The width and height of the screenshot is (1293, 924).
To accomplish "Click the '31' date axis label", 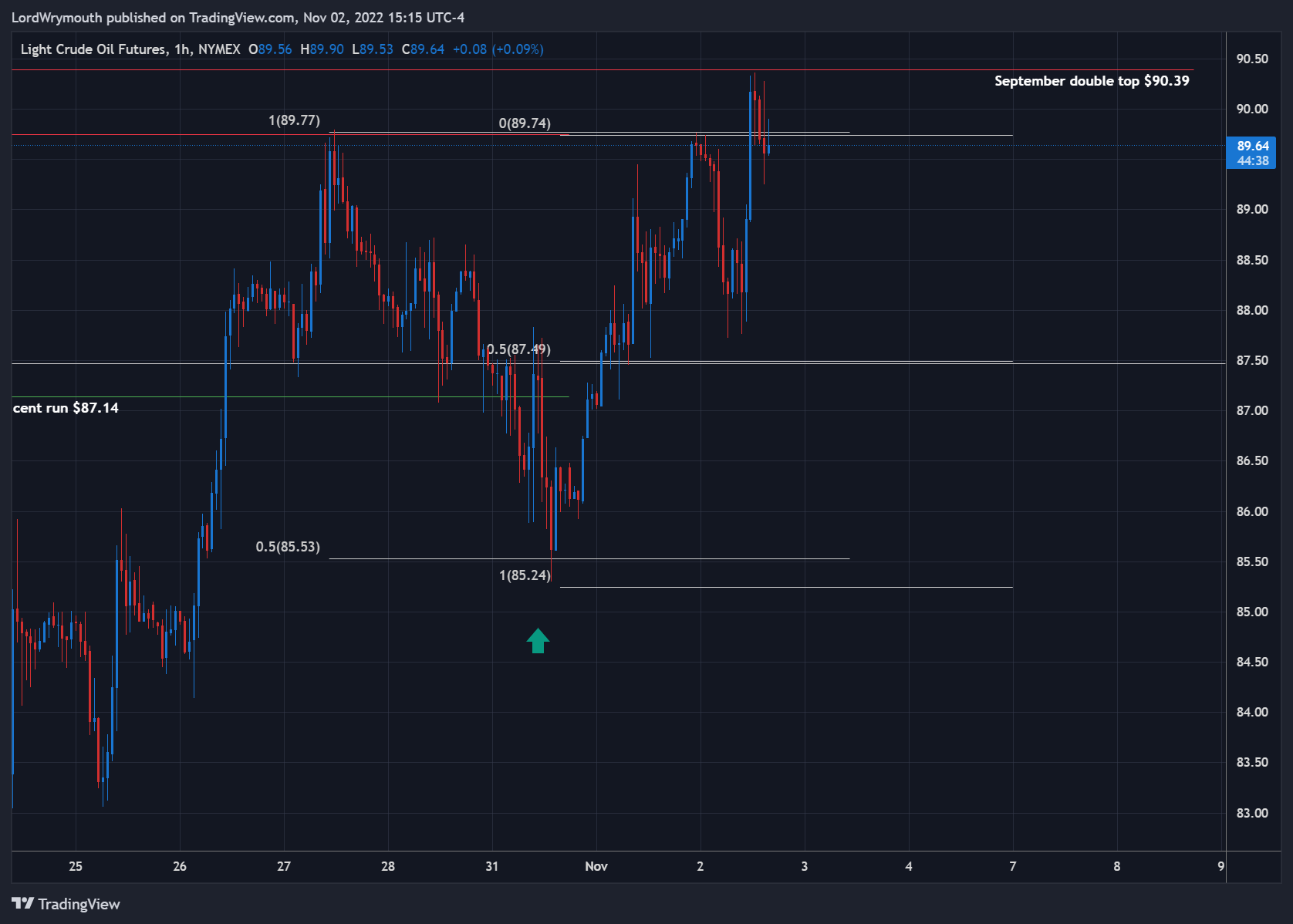I will [x=492, y=866].
